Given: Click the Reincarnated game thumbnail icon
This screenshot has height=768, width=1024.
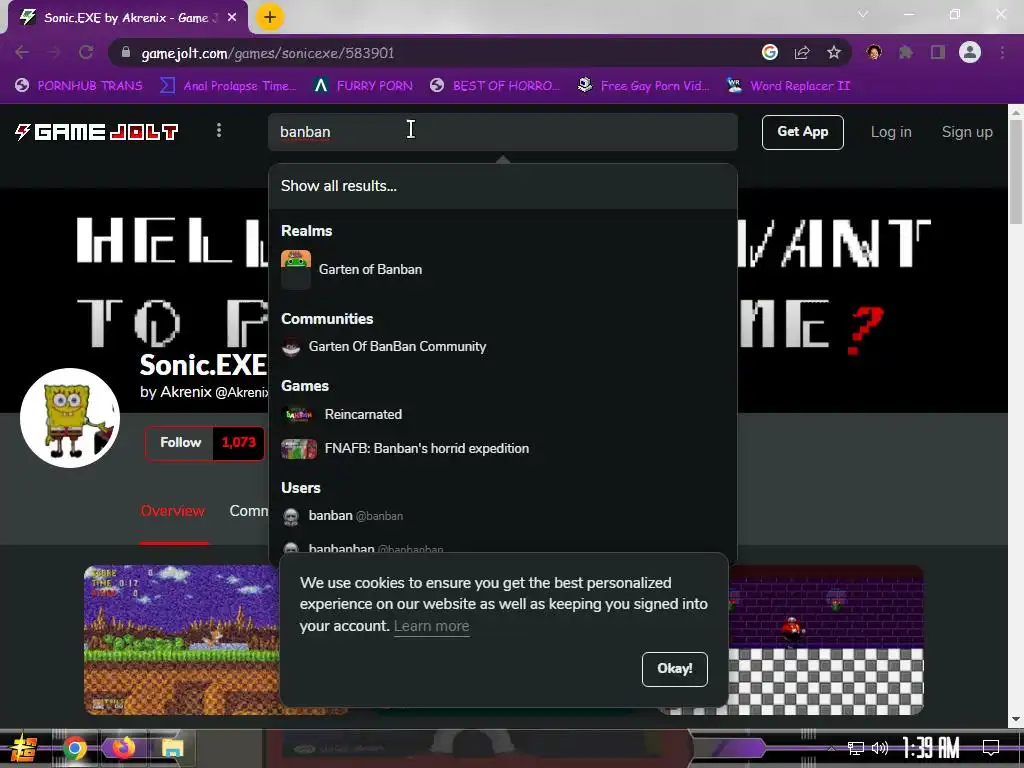Looking at the screenshot, I should click(298, 414).
